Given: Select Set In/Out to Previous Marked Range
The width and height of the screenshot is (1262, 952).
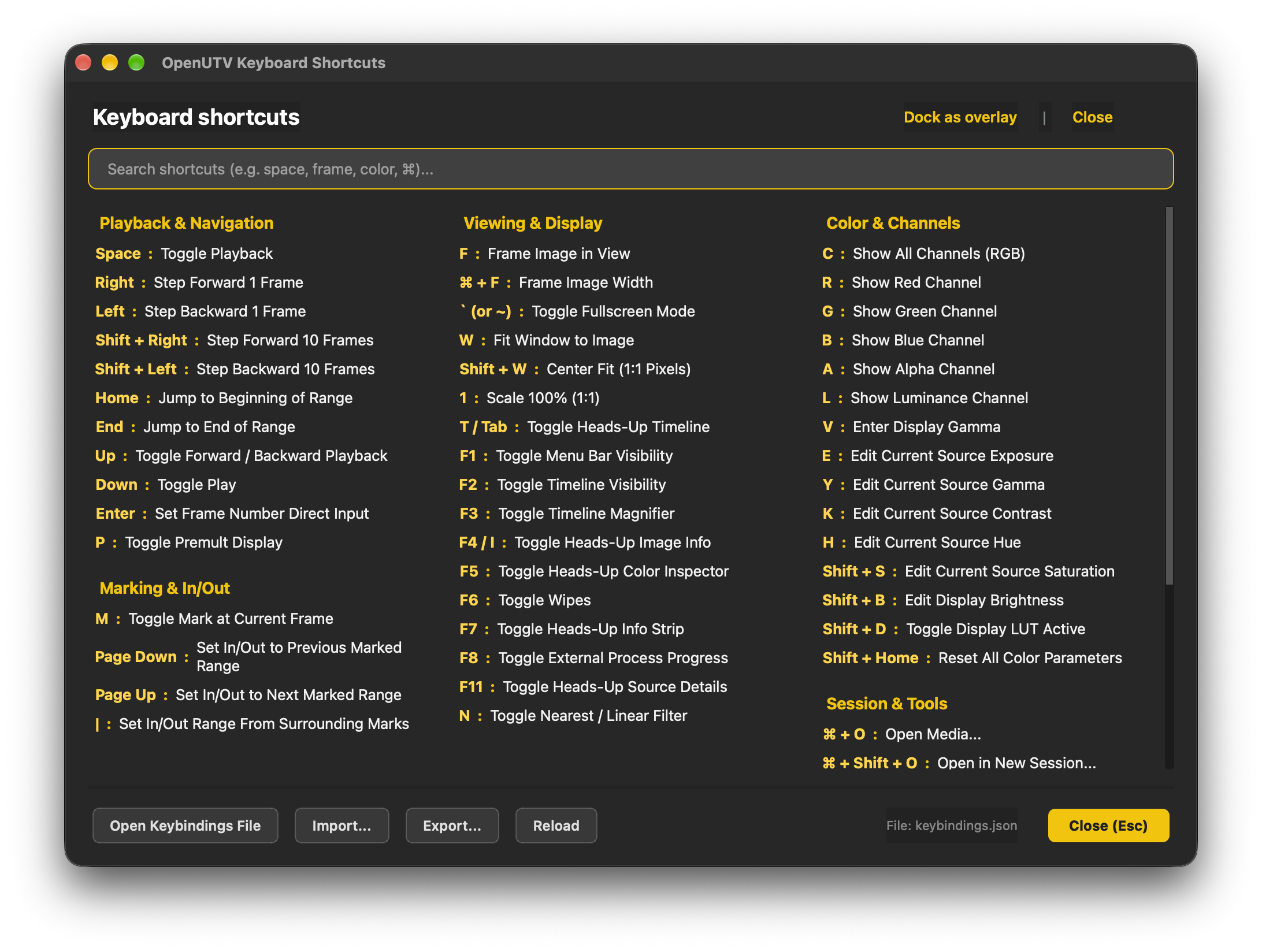Looking at the screenshot, I should [248, 657].
